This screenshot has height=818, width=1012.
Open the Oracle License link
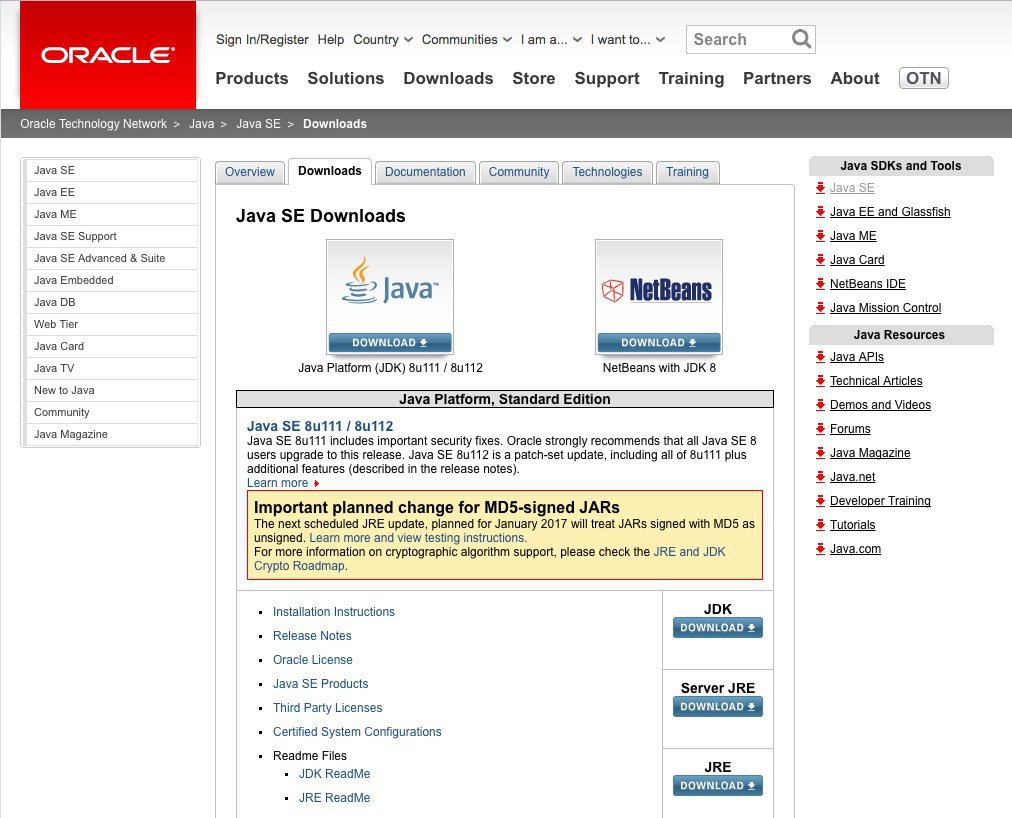pyautogui.click(x=313, y=660)
